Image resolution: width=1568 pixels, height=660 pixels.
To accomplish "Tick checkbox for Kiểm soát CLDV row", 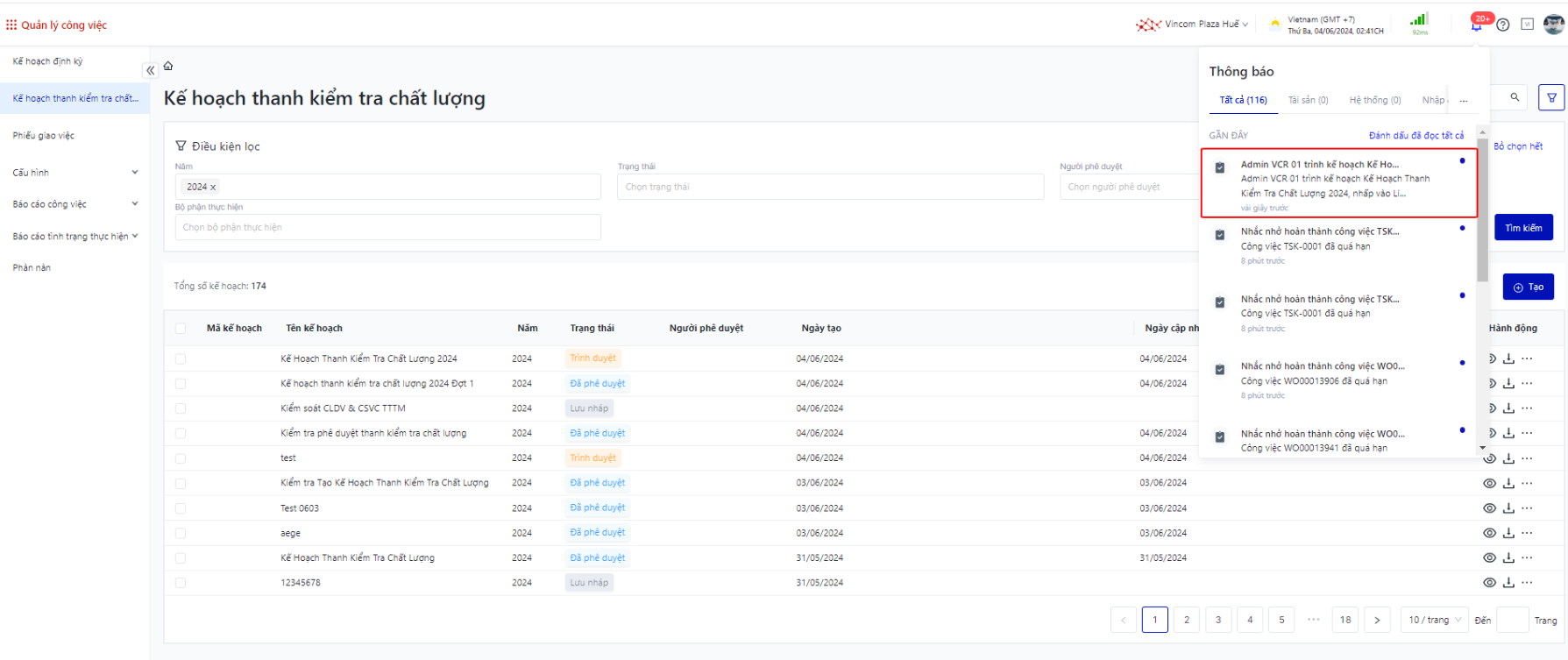I will click(x=181, y=408).
